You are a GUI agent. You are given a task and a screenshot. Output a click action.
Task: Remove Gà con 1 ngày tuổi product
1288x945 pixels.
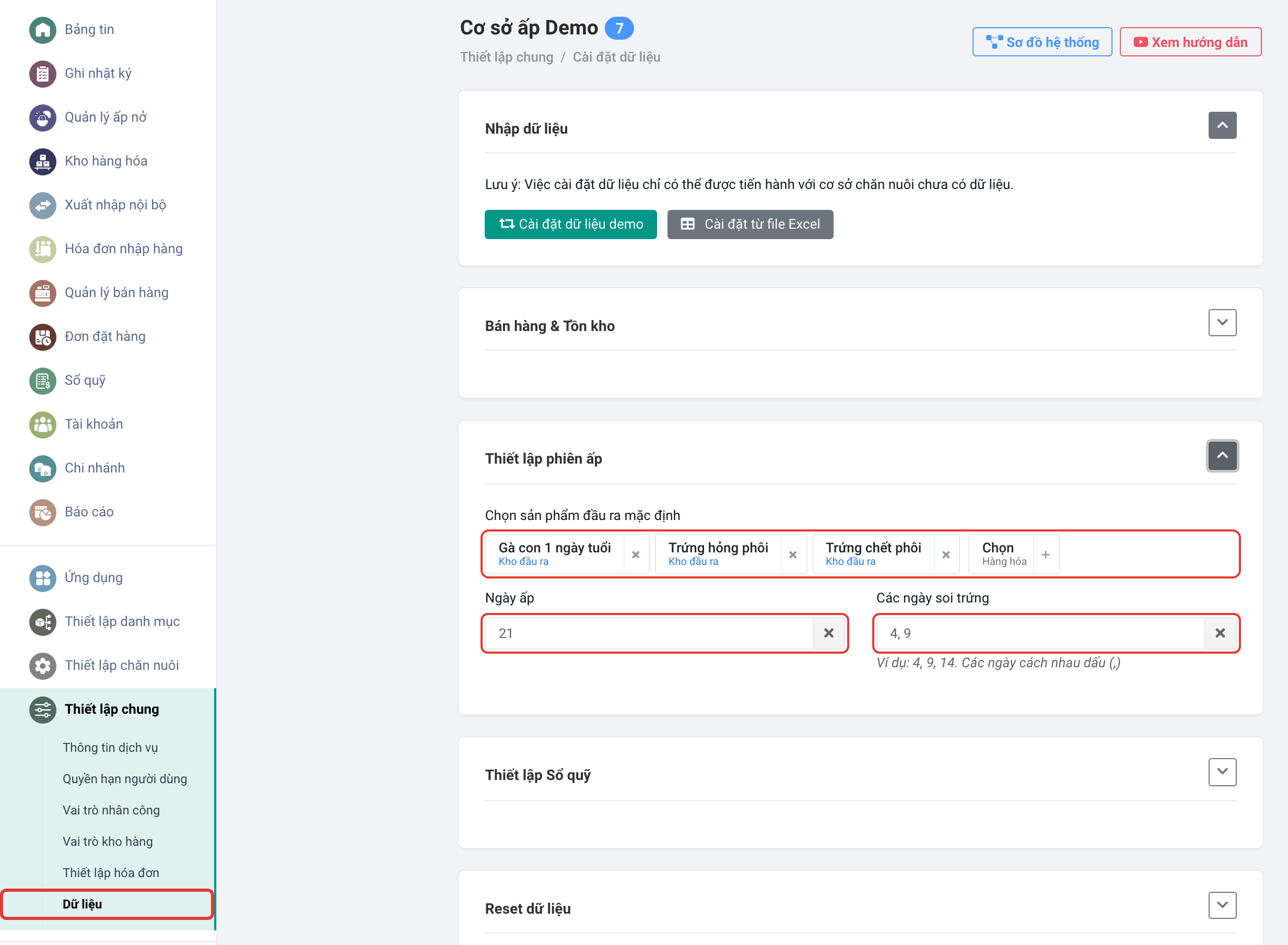click(x=635, y=554)
